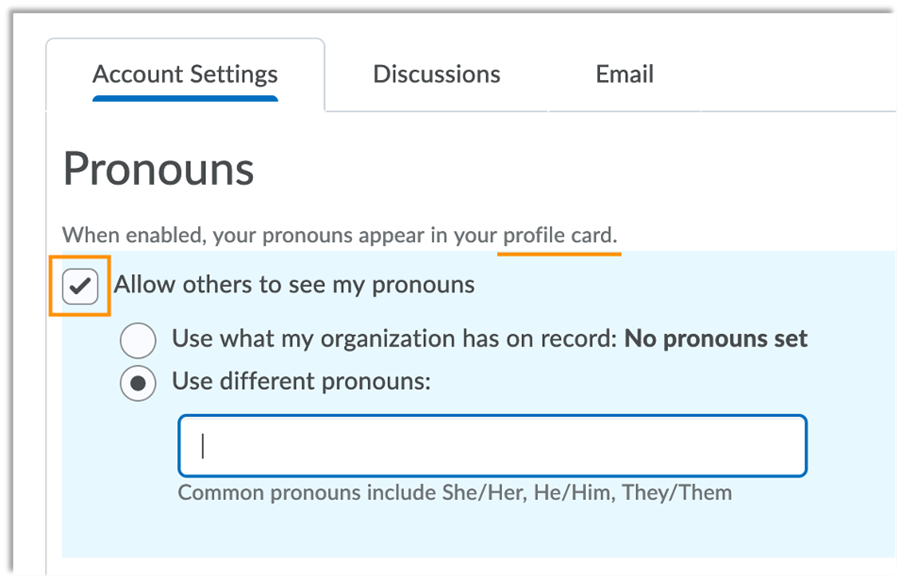The width and height of the screenshot is (900, 579).
Task: Click the 'Allow others to see my pronouns' label
Action: pos(294,285)
